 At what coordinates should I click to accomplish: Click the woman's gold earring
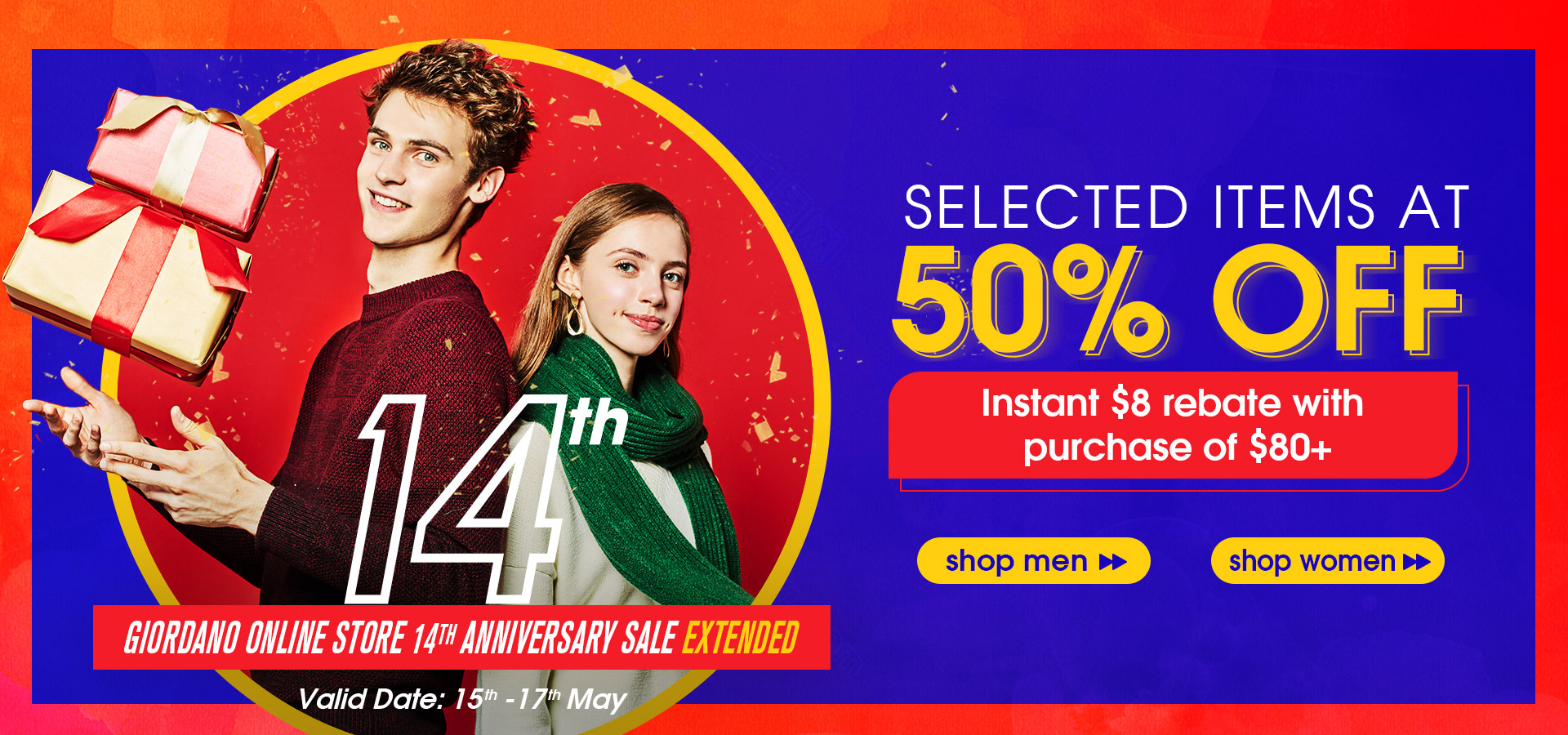[575, 316]
